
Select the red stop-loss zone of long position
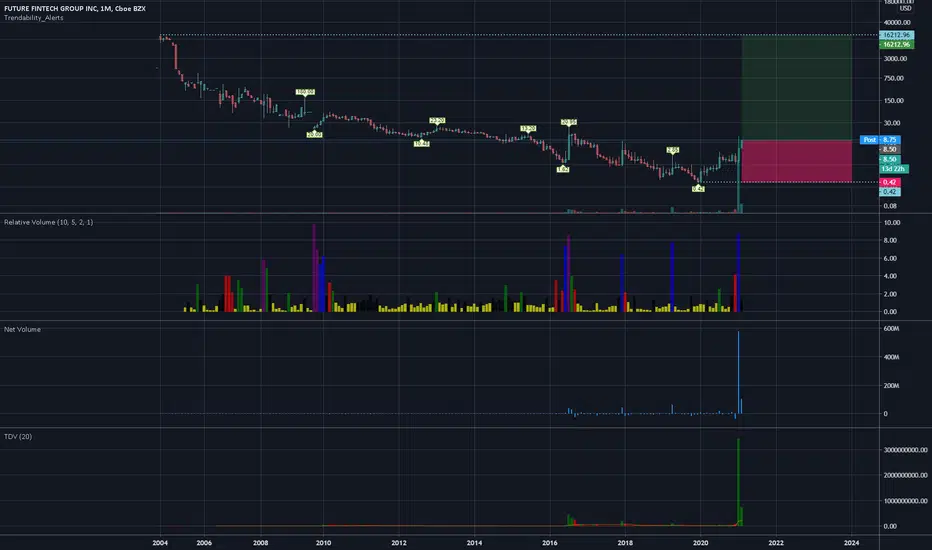click(x=796, y=161)
